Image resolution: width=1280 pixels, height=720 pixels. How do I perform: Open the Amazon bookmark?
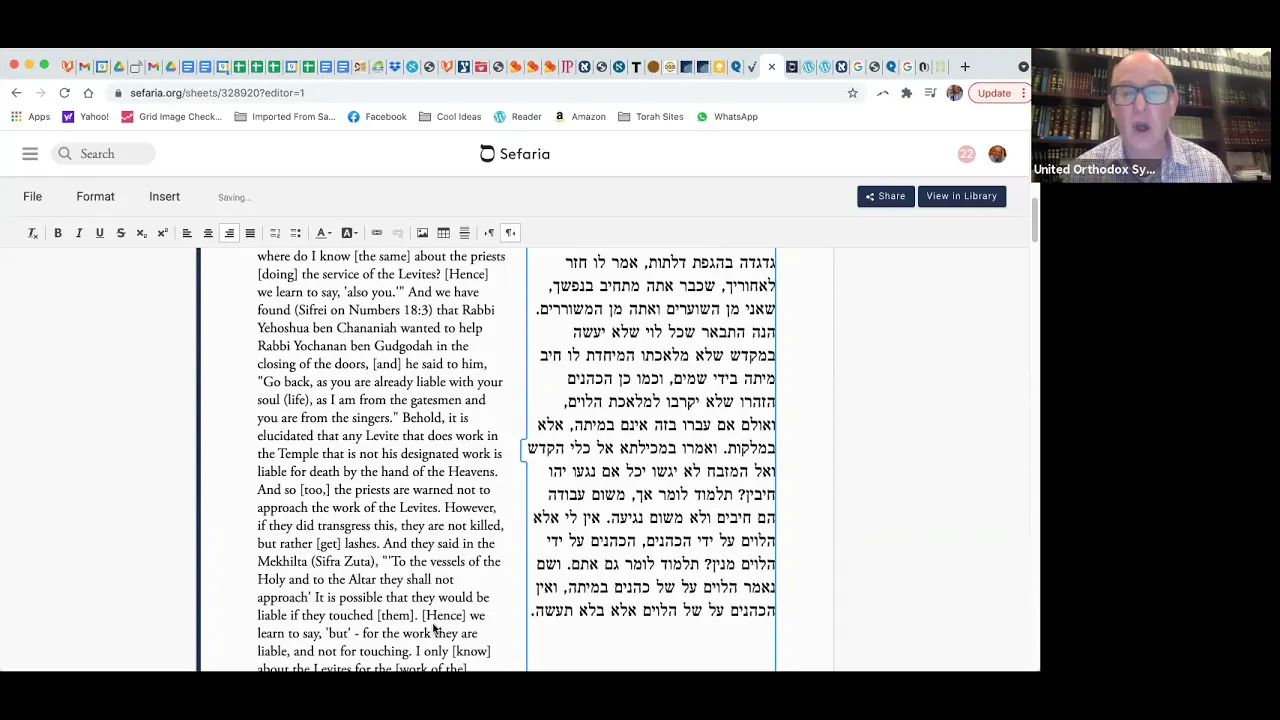tap(580, 117)
